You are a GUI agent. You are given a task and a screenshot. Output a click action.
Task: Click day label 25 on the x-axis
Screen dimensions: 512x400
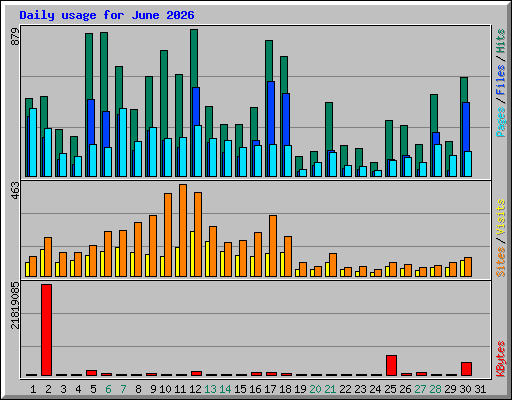coord(390,389)
